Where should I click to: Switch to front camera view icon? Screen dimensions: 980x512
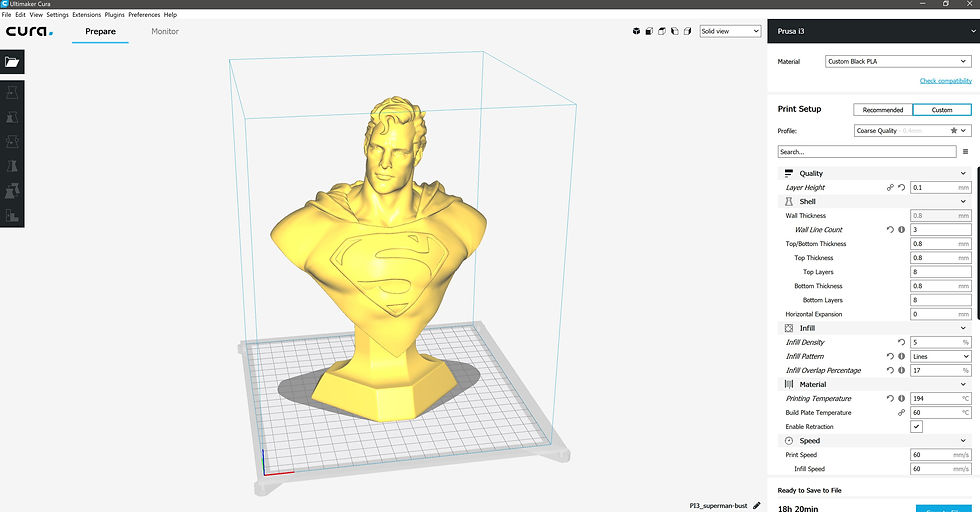(x=649, y=31)
